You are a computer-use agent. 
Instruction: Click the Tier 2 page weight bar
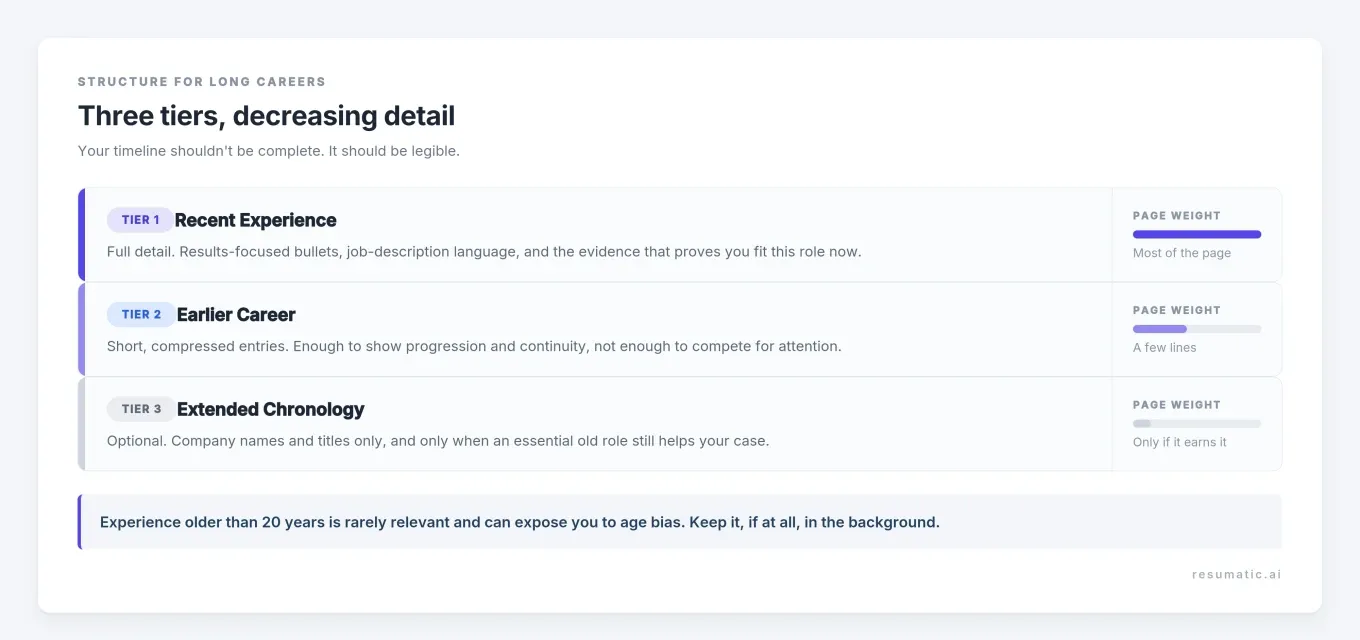pyautogui.click(x=1197, y=329)
